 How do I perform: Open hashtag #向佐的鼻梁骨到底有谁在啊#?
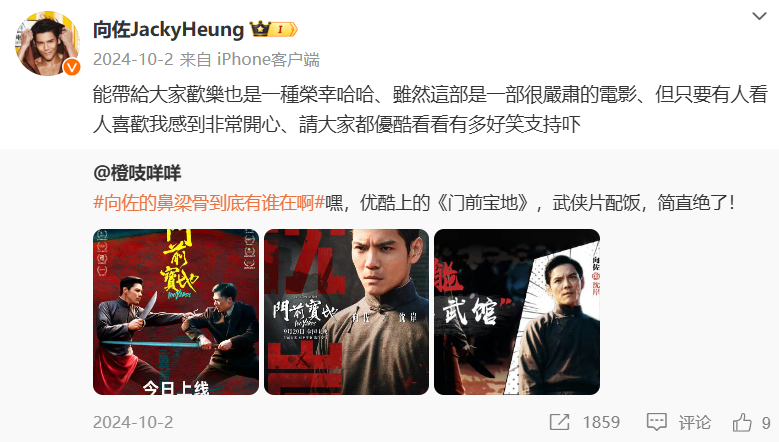coord(209,203)
